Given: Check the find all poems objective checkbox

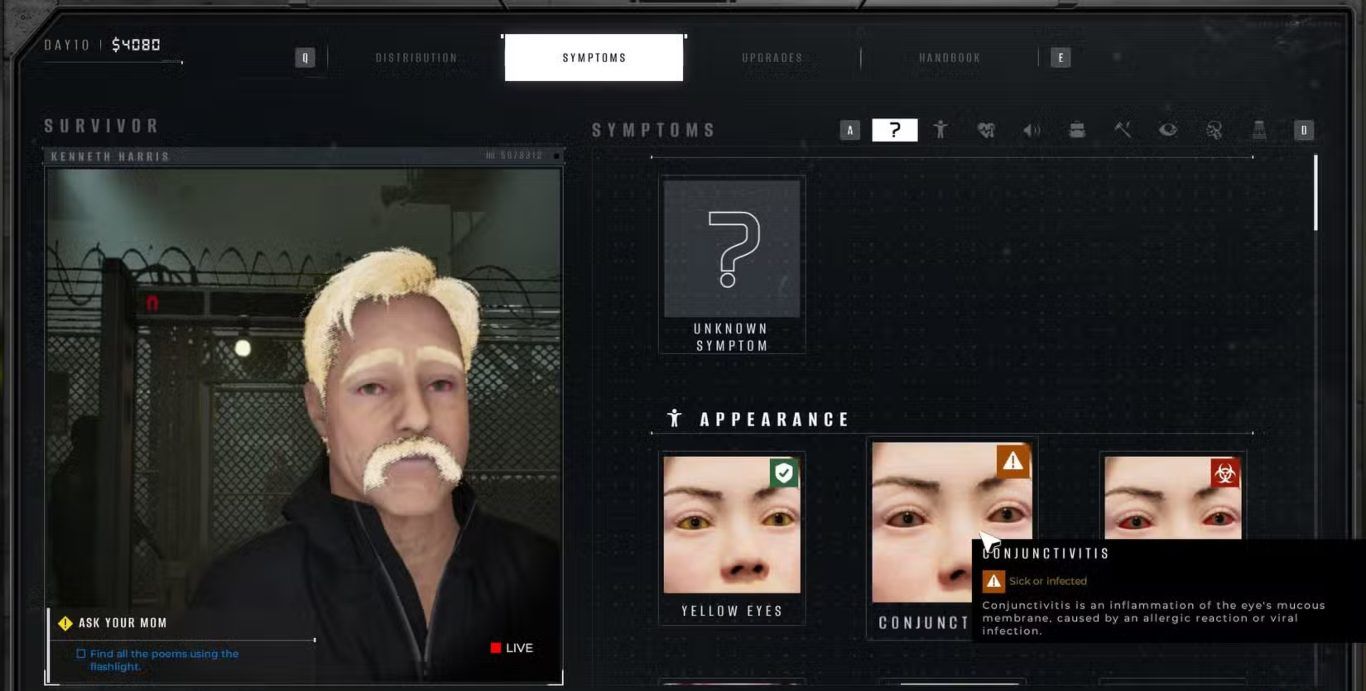Looking at the screenshot, I should point(81,654).
